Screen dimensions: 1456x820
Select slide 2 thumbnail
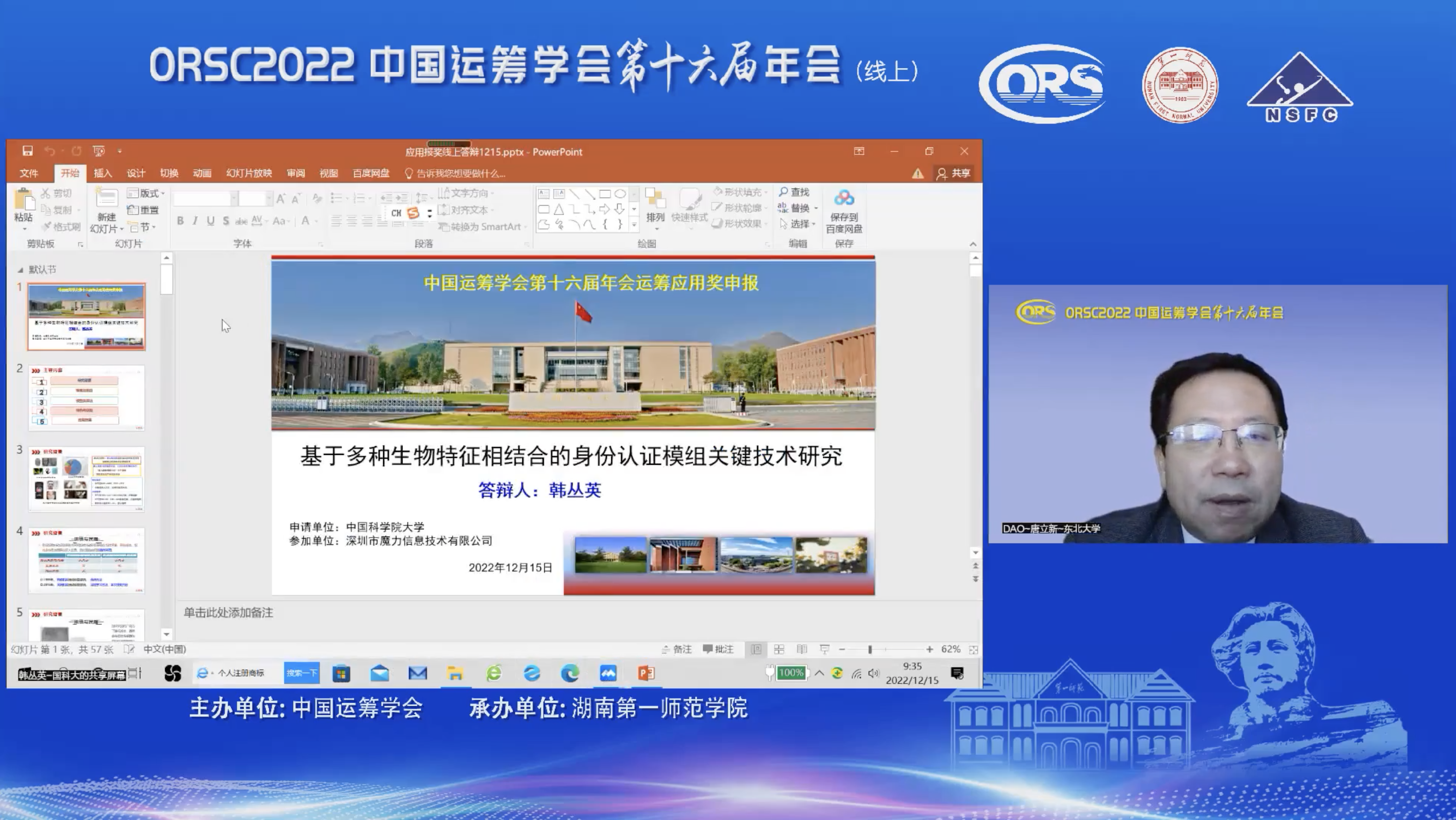click(x=86, y=398)
